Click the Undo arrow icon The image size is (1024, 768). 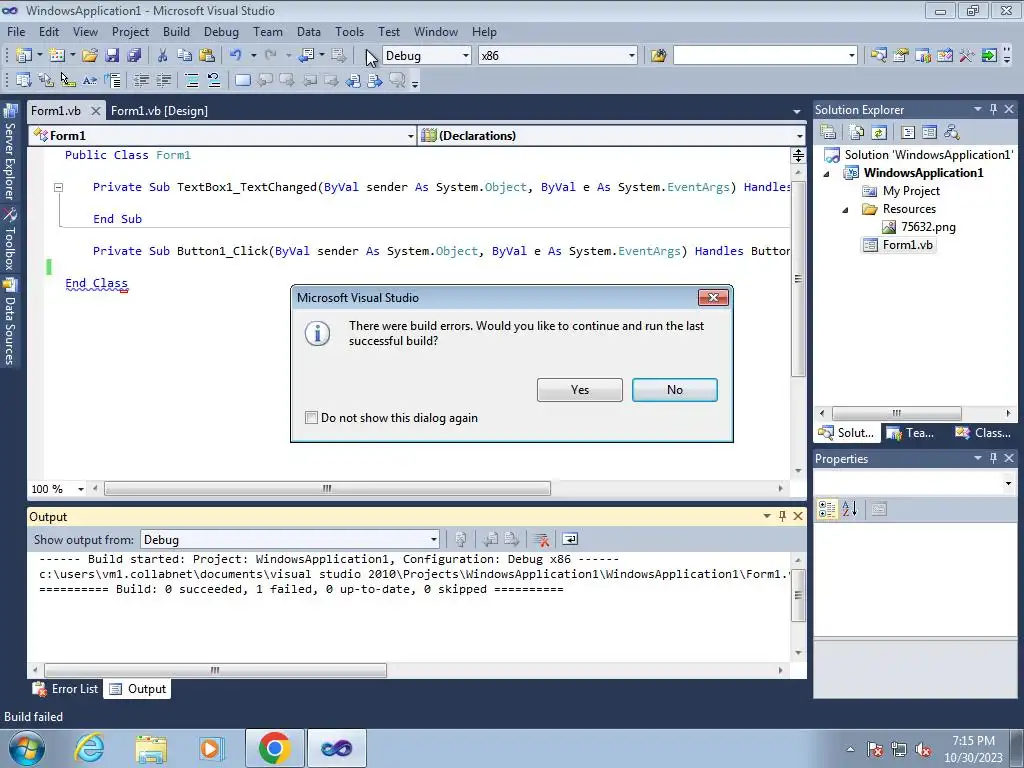click(x=236, y=56)
